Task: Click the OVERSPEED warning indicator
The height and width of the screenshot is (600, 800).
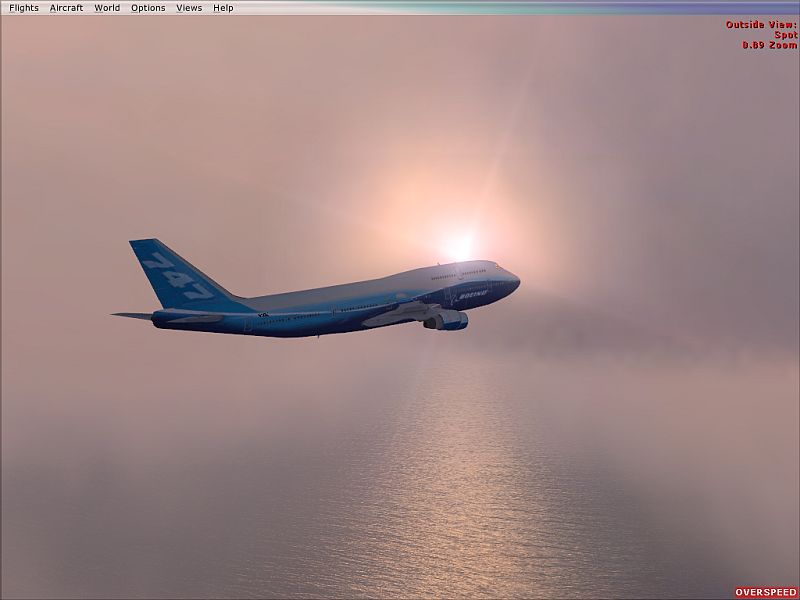Action: point(766,592)
